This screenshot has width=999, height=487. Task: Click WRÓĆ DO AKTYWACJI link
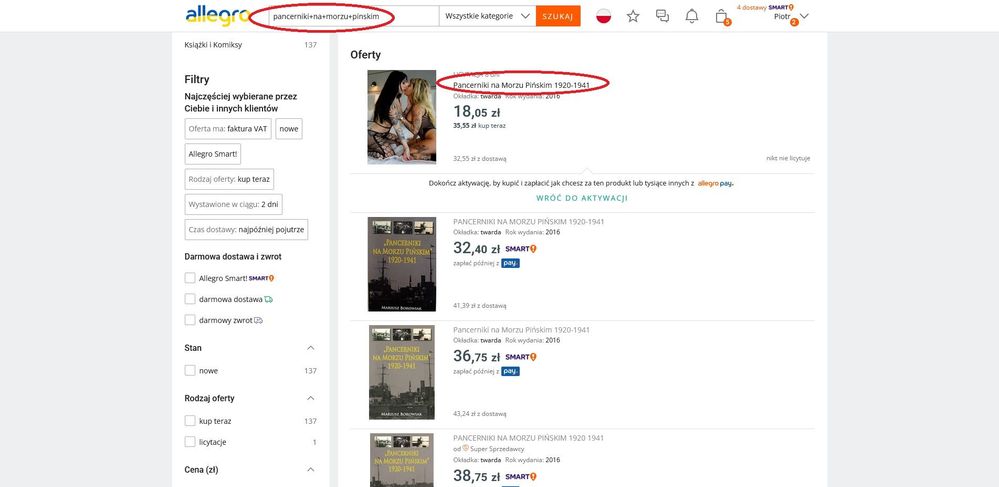[582, 198]
